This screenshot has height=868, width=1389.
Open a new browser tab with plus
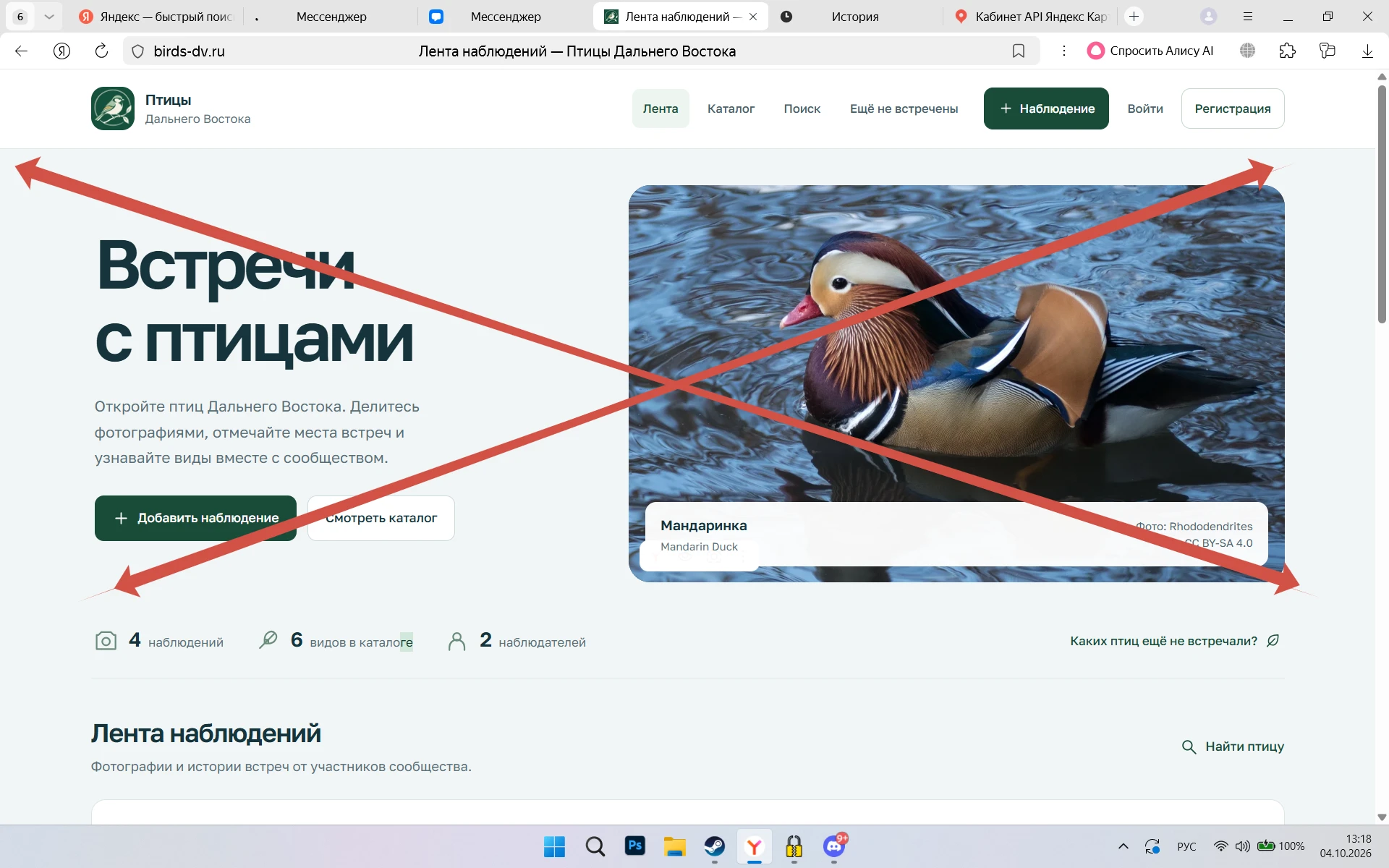coord(1134,16)
